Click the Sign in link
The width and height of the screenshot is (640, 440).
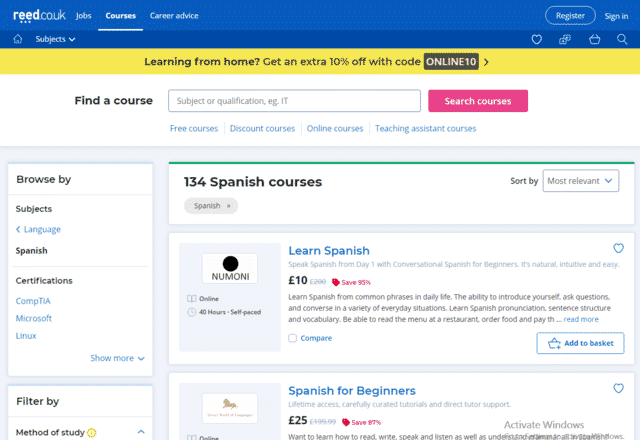(616, 16)
